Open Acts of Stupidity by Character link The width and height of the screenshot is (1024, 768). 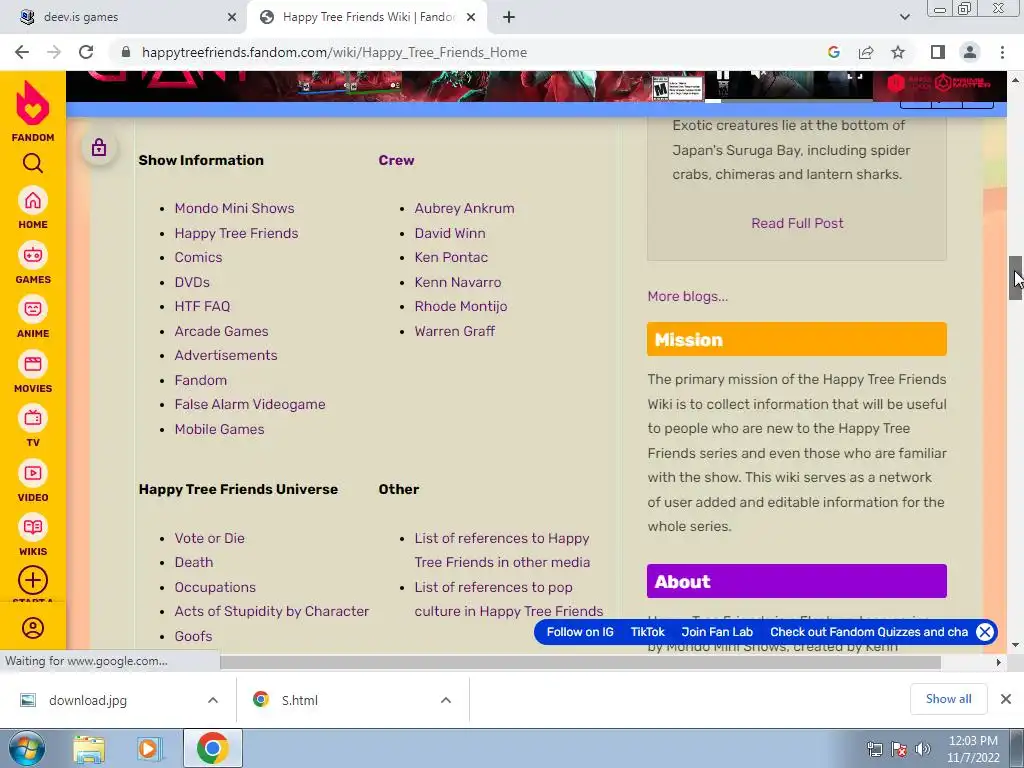point(272,611)
